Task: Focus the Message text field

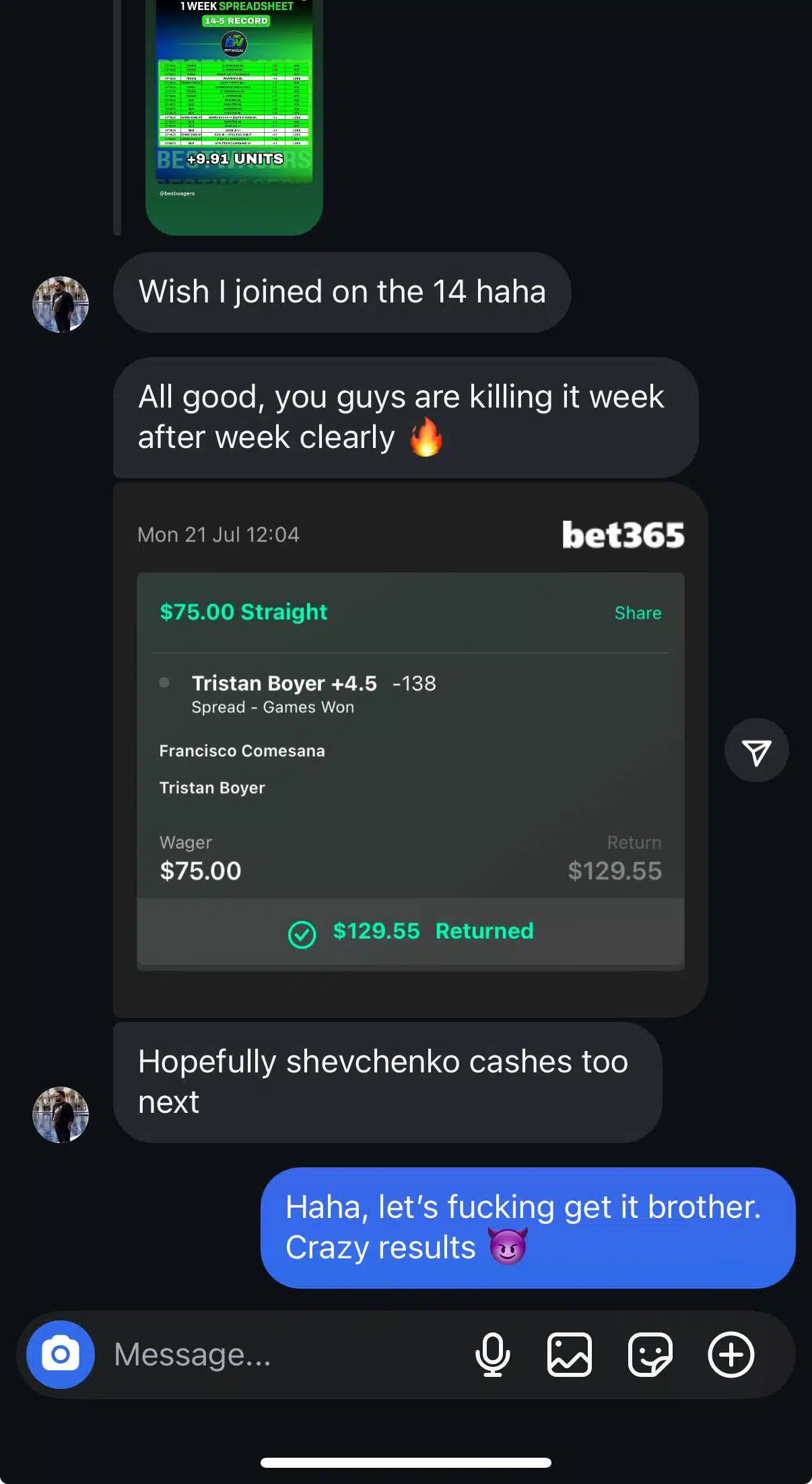Action: click(x=283, y=1354)
